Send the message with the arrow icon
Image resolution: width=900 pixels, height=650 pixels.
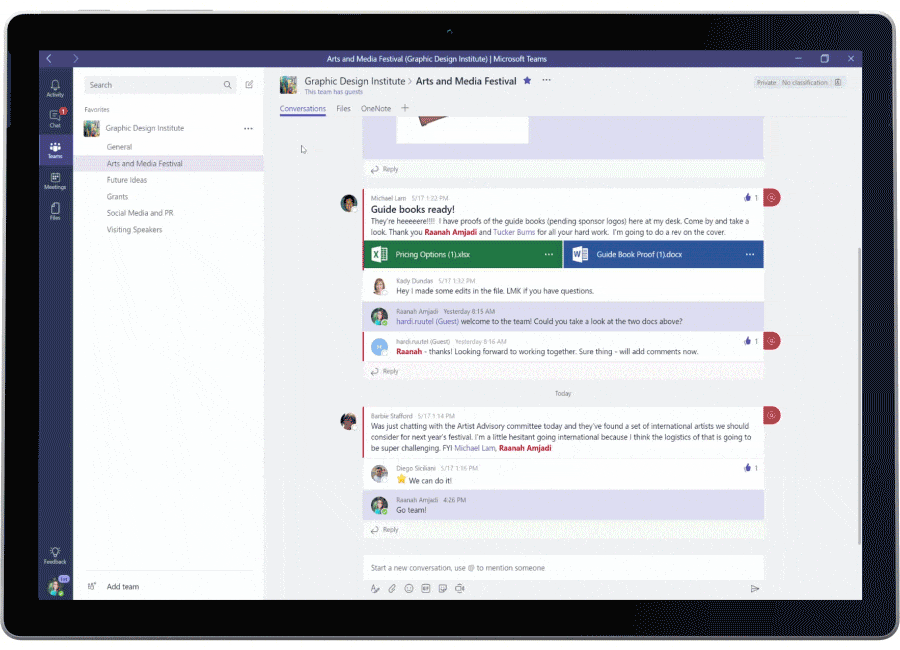pos(756,589)
